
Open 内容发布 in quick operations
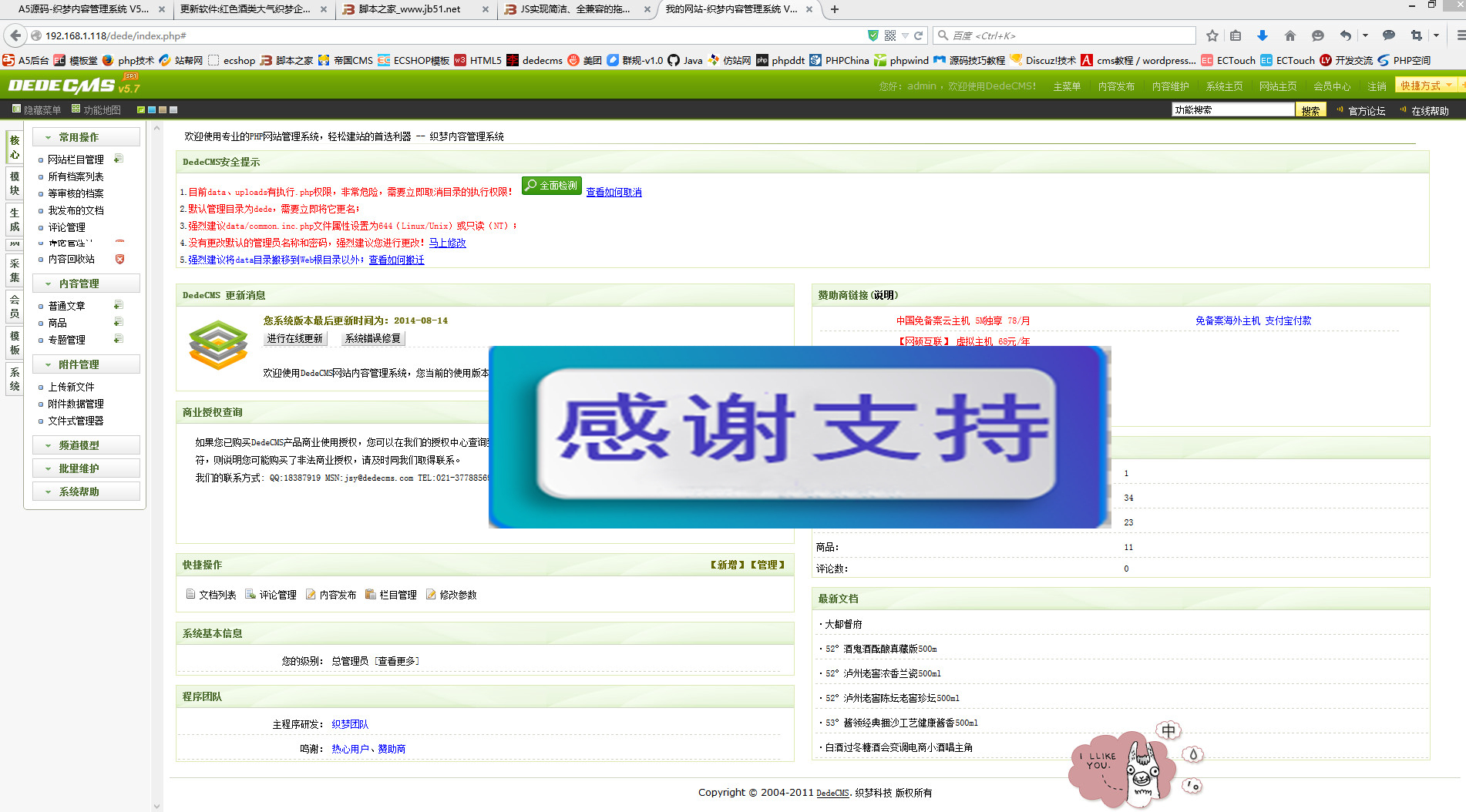pos(331,595)
